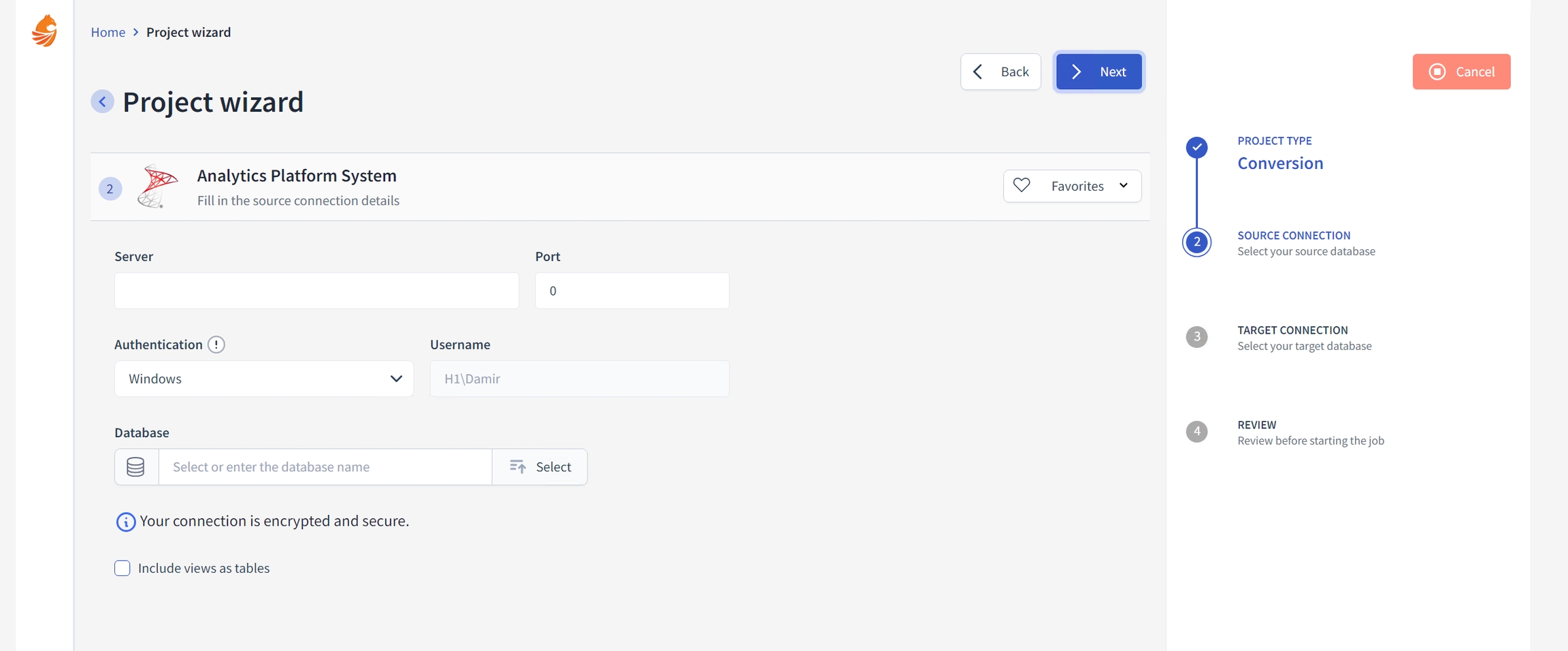Expand the Favorites dropdown chevron
1568x651 pixels.
coord(1124,186)
